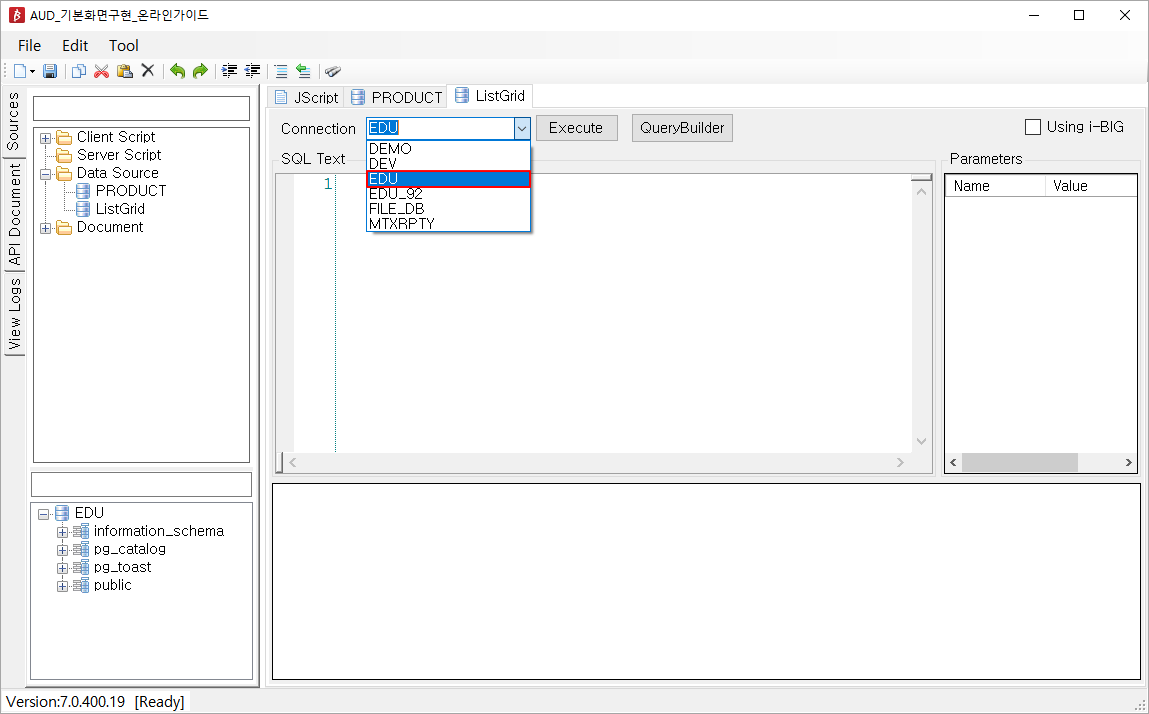This screenshot has height=714, width=1149.
Task: Open the Edit menu
Action: point(75,45)
